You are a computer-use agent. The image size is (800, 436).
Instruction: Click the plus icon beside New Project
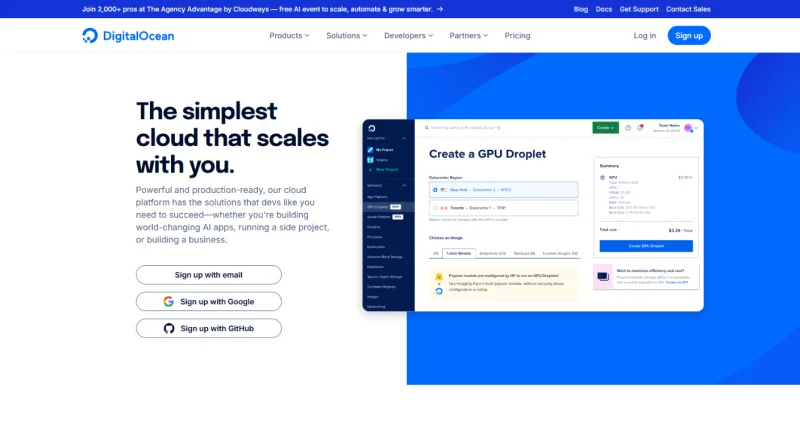[370, 169]
